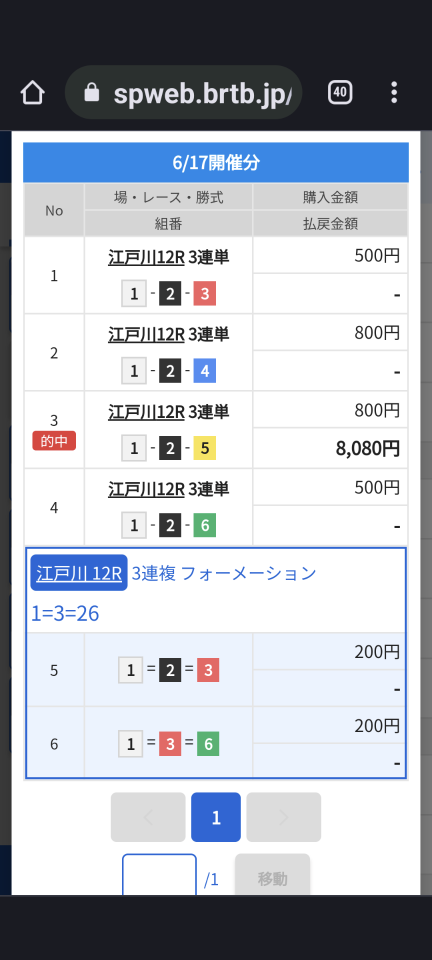
Task: Open the browser three-dot menu
Action: point(394,92)
